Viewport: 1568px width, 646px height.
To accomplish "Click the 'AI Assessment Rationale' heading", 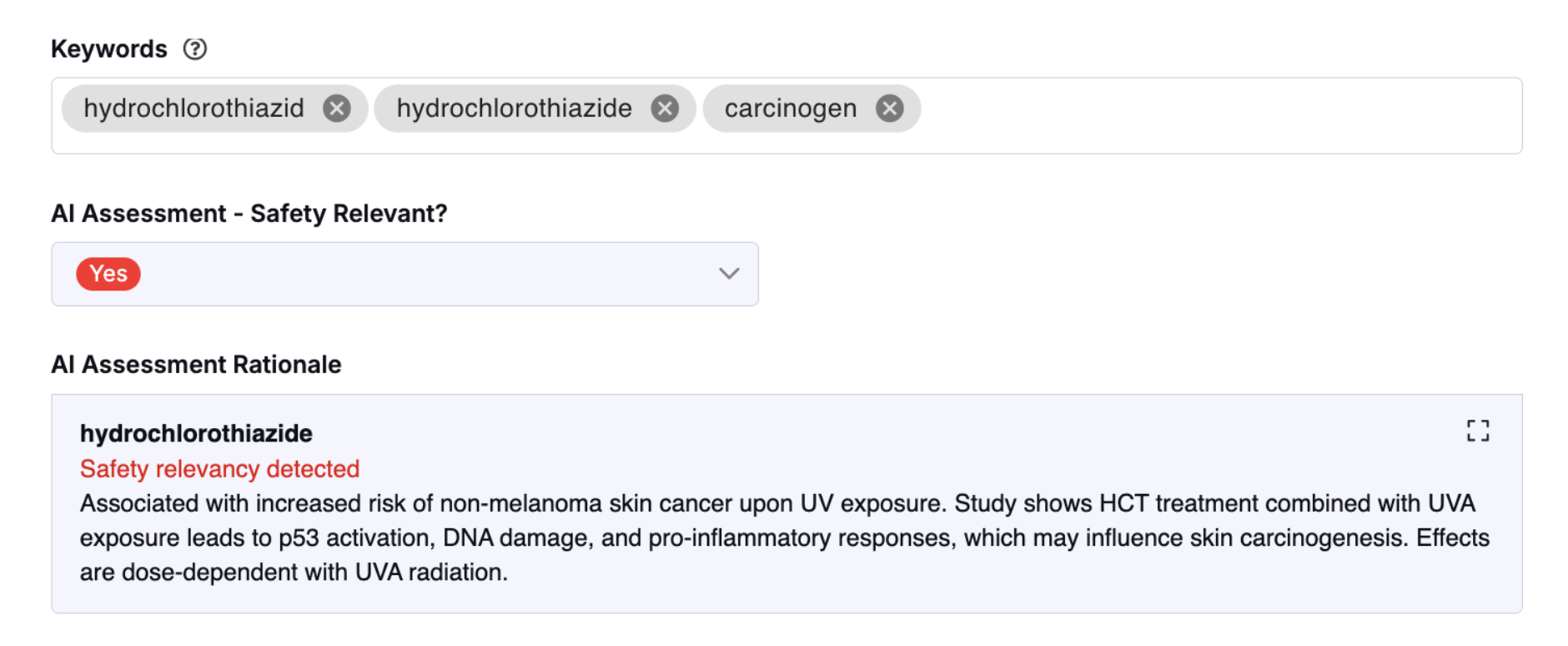I will click(x=196, y=365).
